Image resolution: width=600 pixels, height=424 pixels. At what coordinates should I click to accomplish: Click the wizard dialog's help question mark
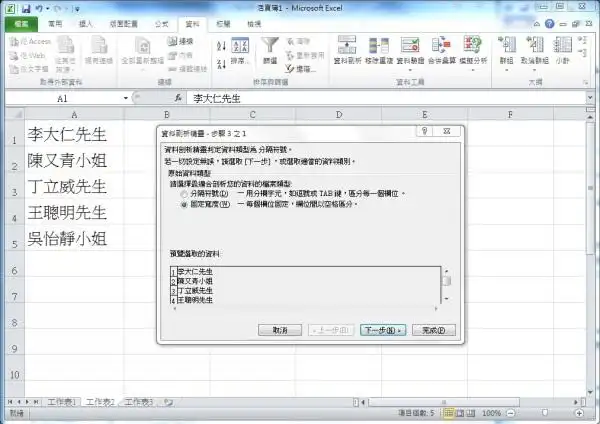coord(424,131)
